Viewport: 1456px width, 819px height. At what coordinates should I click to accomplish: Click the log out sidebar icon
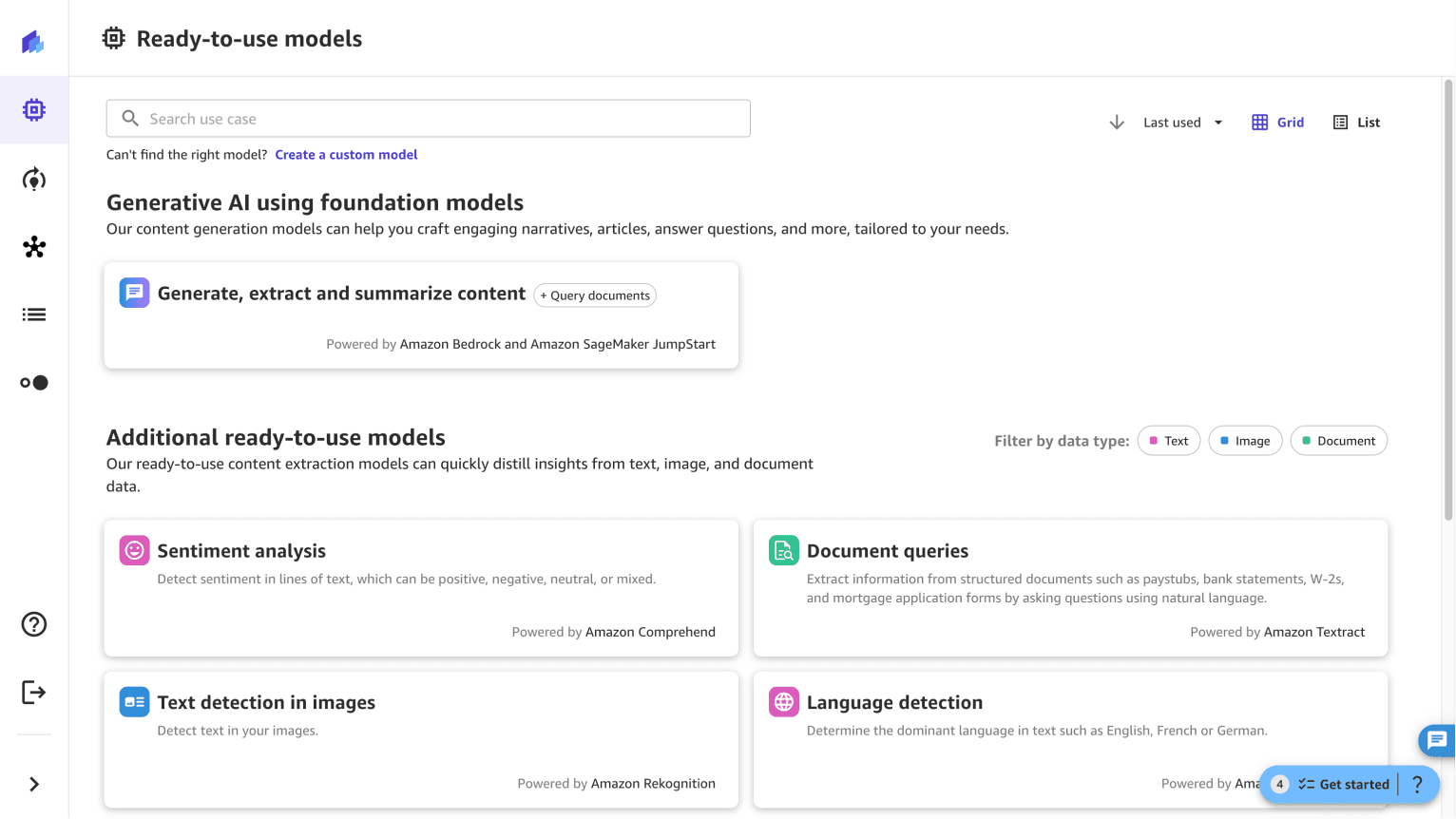pos(34,693)
